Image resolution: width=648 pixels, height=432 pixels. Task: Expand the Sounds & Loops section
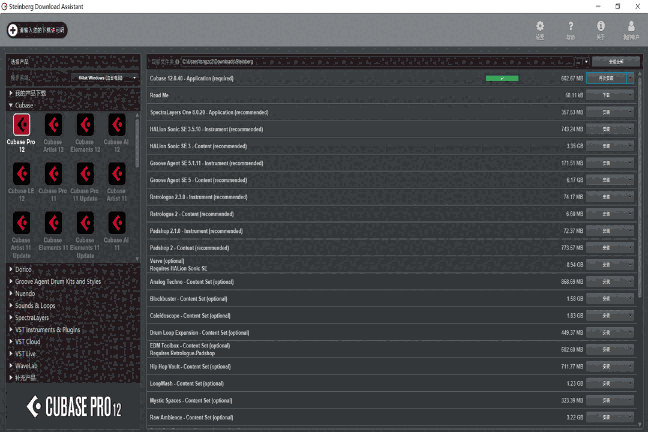pyautogui.click(x=11, y=305)
